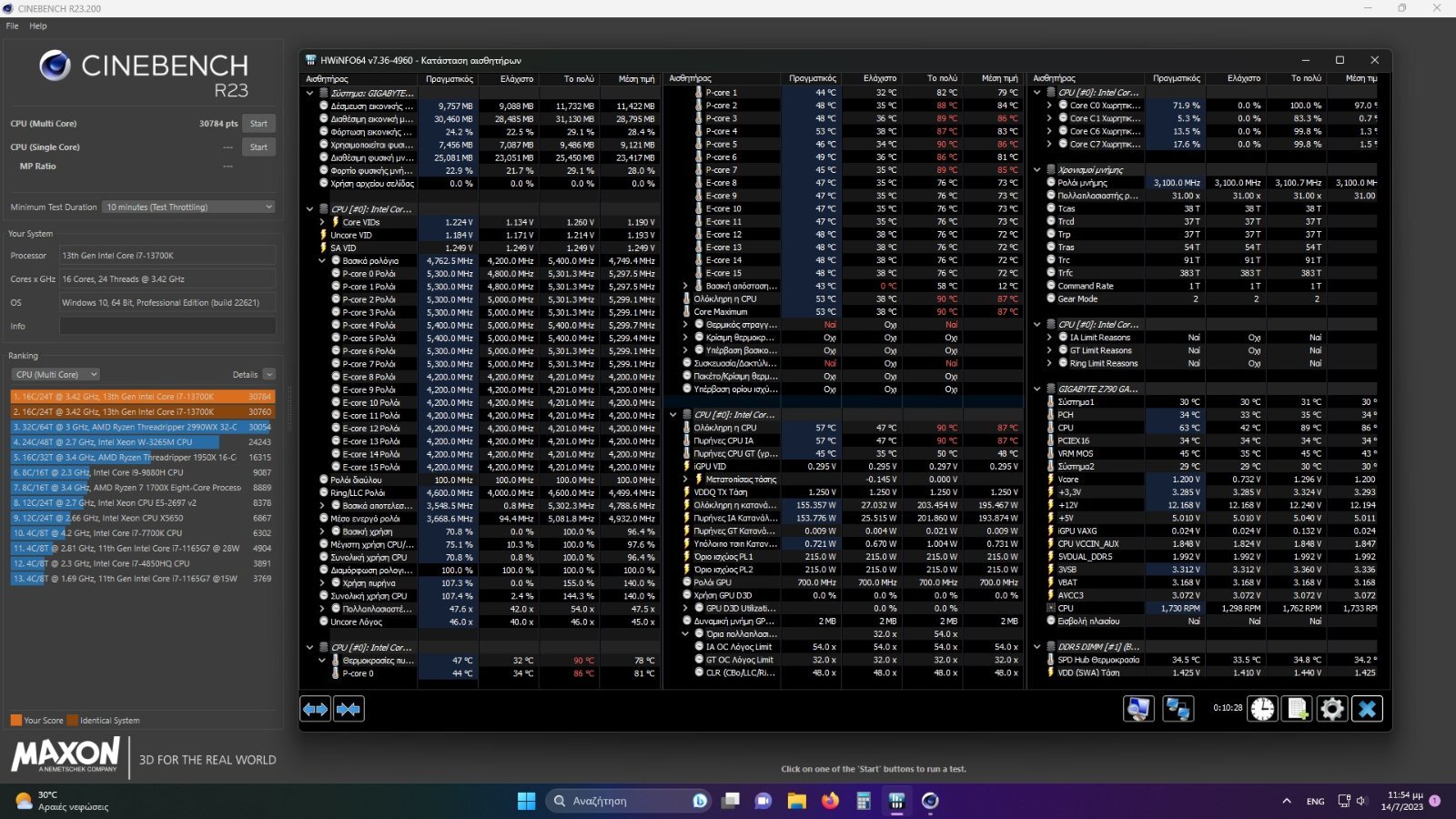1456x819 pixels.
Task: Reset the min/max values with the clock icon
Action: click(x=1263, y=709)
